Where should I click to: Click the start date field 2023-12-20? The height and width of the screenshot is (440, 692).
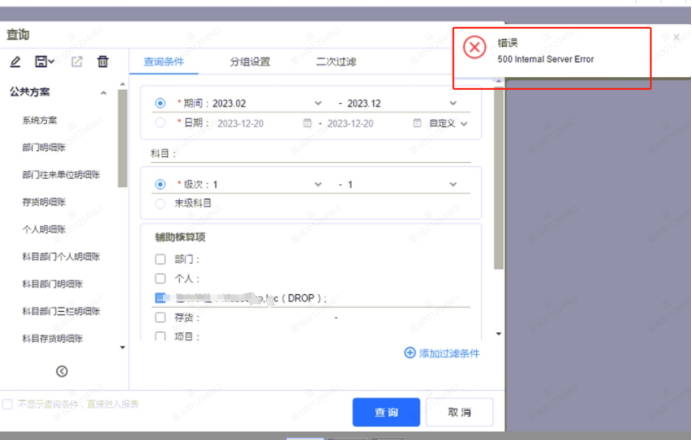click(x=241, y=123)
